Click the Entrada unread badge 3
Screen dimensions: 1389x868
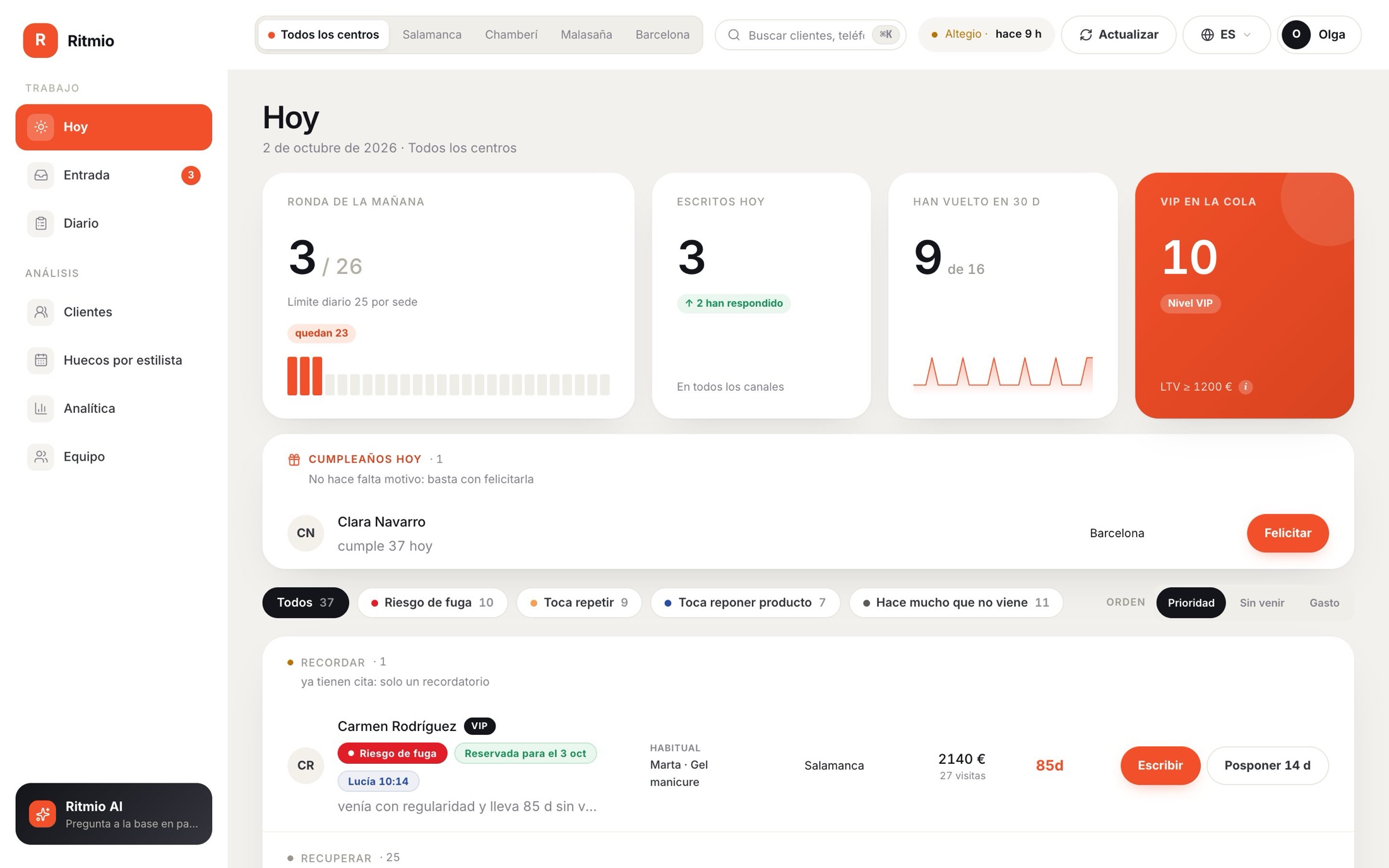pyautogui.click(x=191, y=175)
